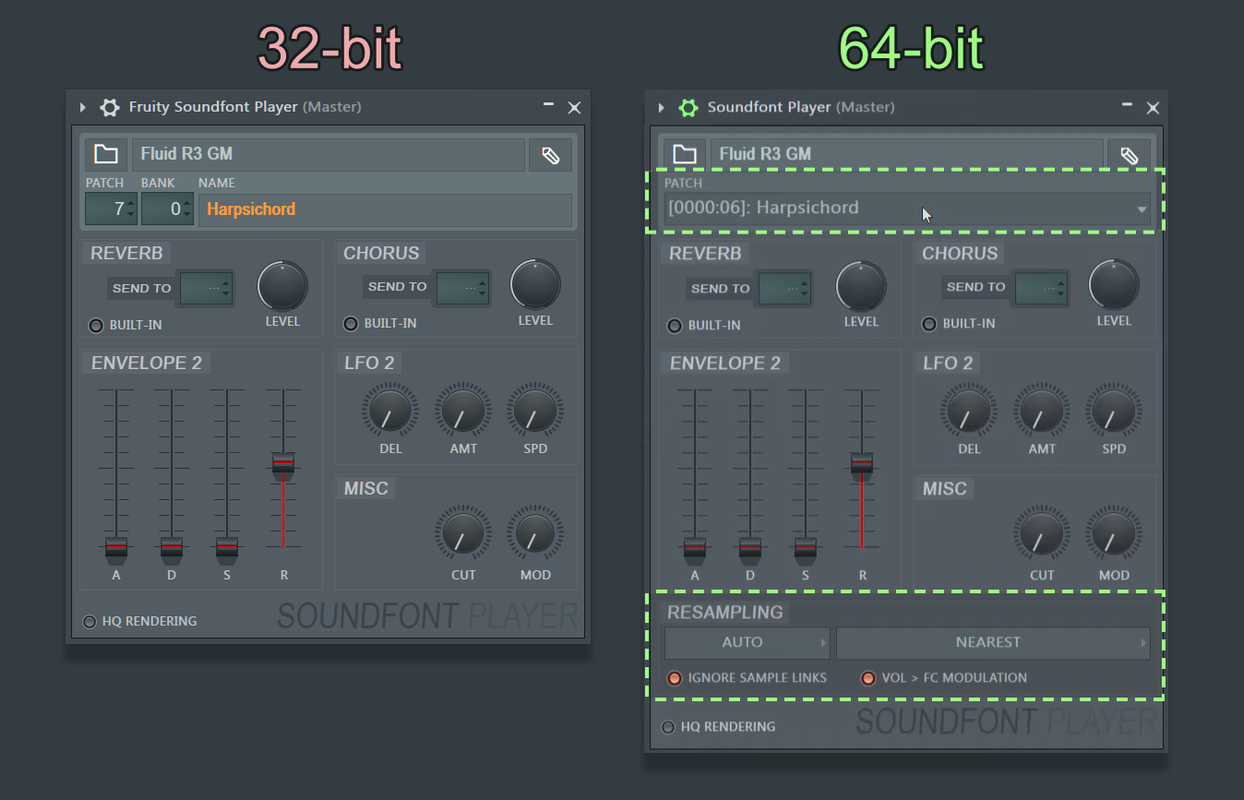Click ENVELOPE 2 header in 64-bit player

click(x=725, y=363)
